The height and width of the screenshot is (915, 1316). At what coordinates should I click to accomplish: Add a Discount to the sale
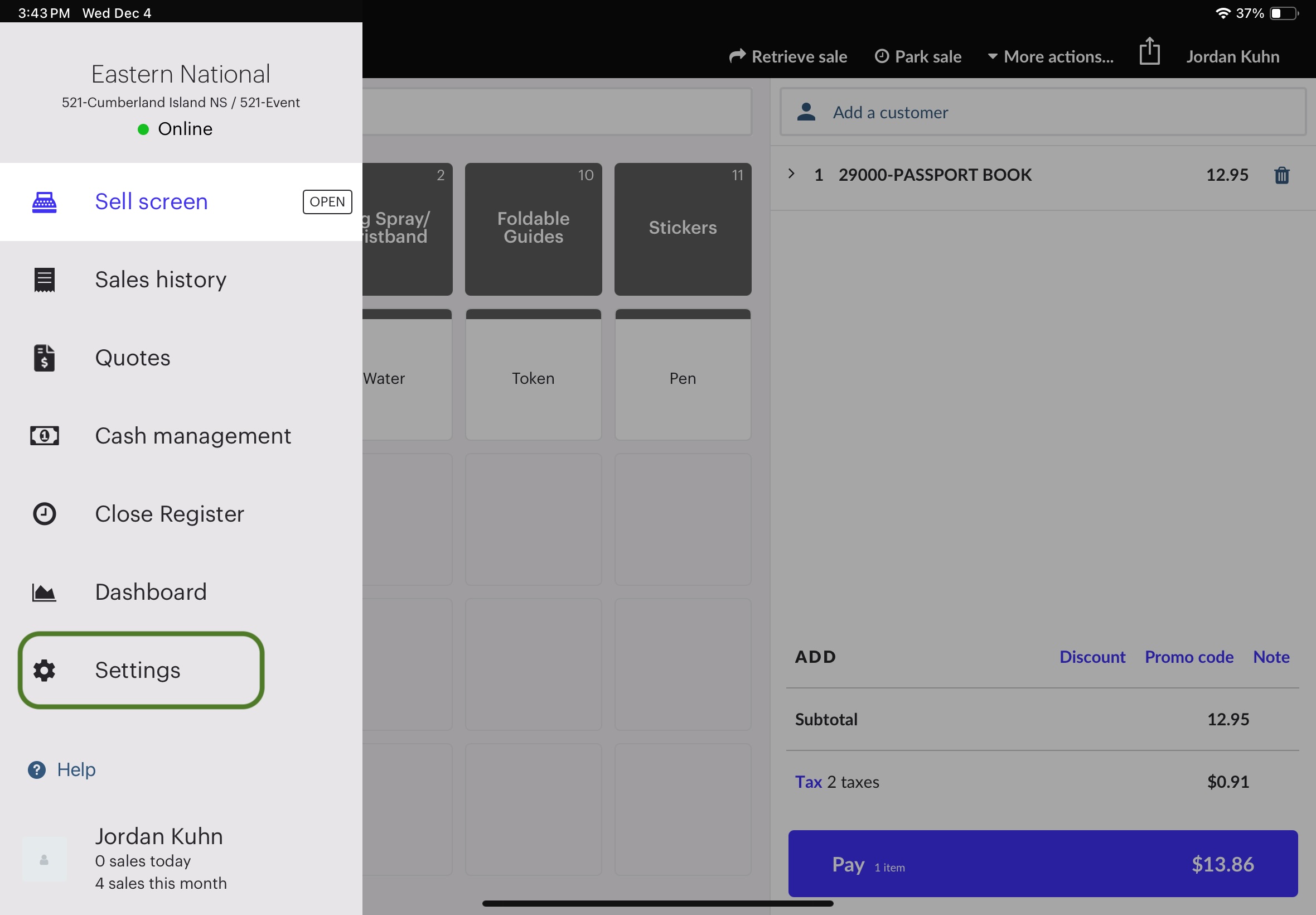[x=1092, y=657]
